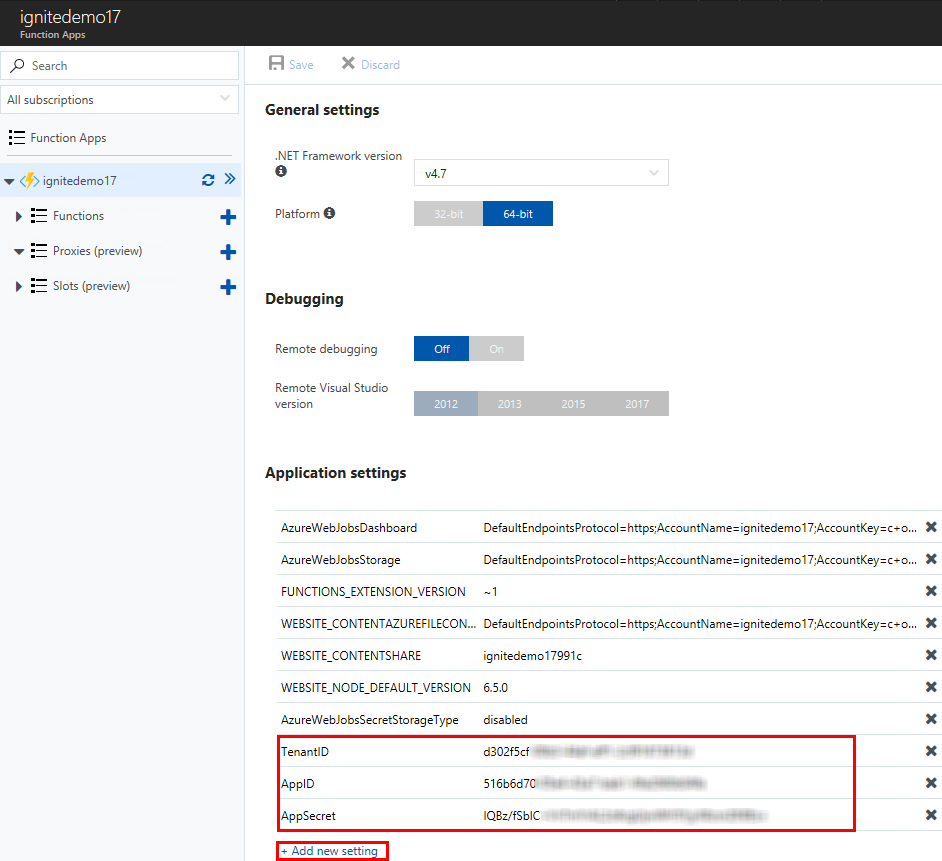Click the Add new setting link
942x861 pixels.
pyautogui.click(x=332, y=851)
